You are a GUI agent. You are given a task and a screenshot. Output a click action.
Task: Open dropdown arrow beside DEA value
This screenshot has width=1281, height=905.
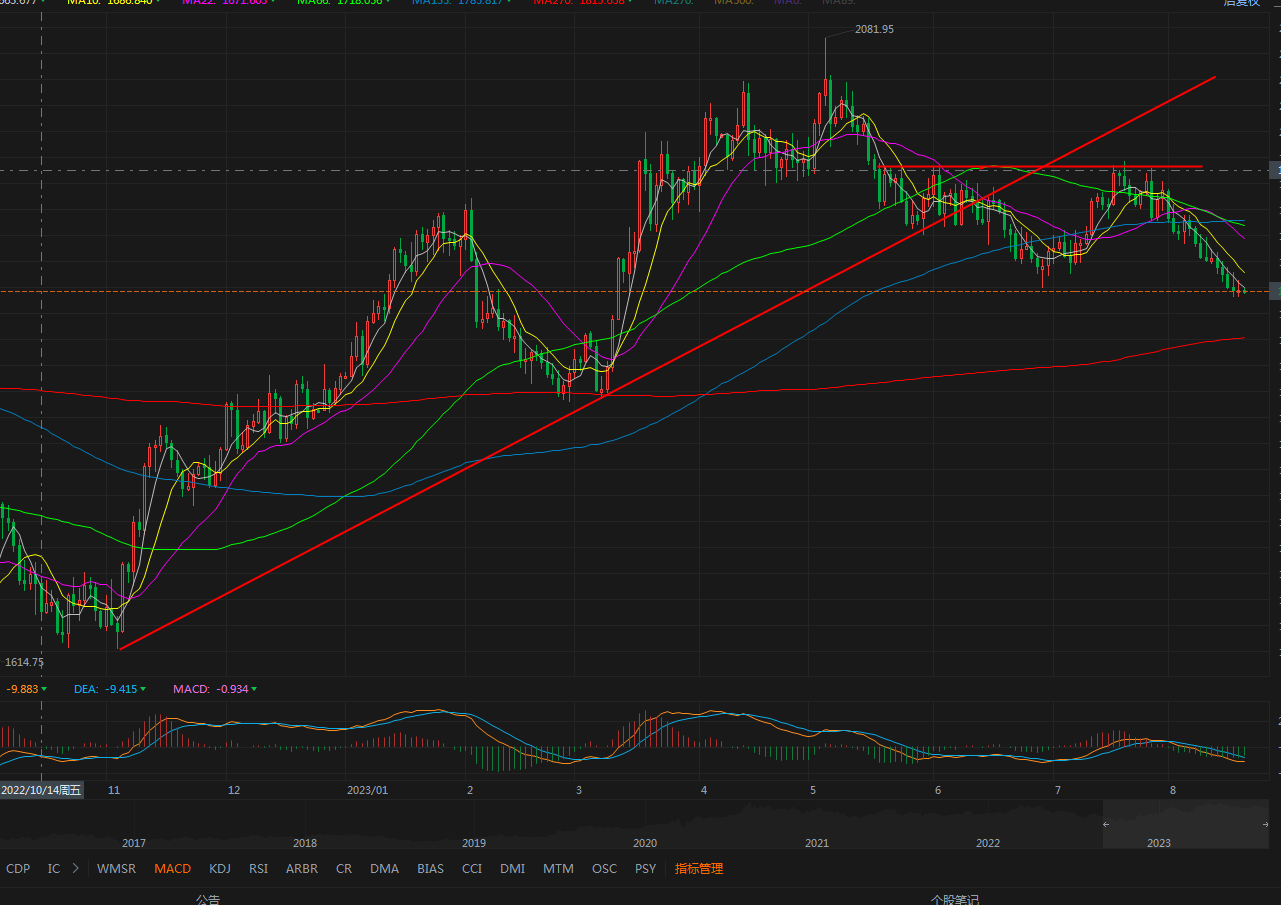click(143, 689)
